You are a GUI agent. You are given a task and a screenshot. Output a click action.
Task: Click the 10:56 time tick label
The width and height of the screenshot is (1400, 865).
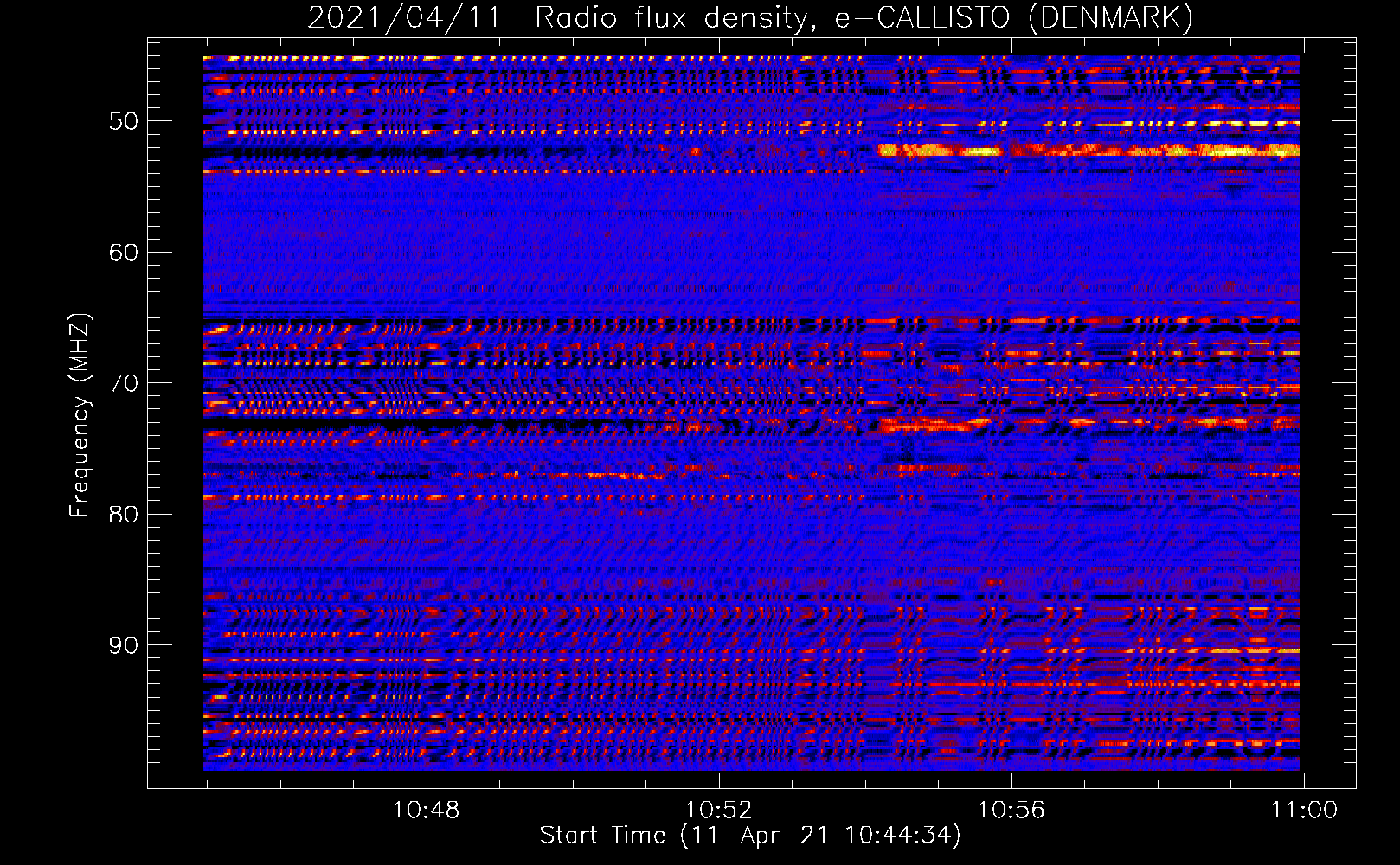pos(1011,811)
